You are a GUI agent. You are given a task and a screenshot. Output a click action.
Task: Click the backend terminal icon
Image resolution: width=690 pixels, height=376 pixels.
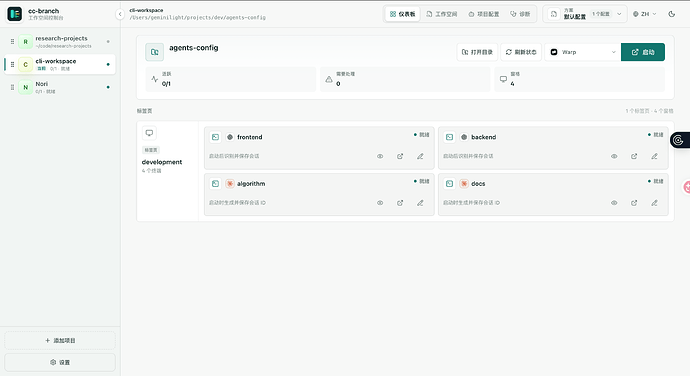point(449,137)
